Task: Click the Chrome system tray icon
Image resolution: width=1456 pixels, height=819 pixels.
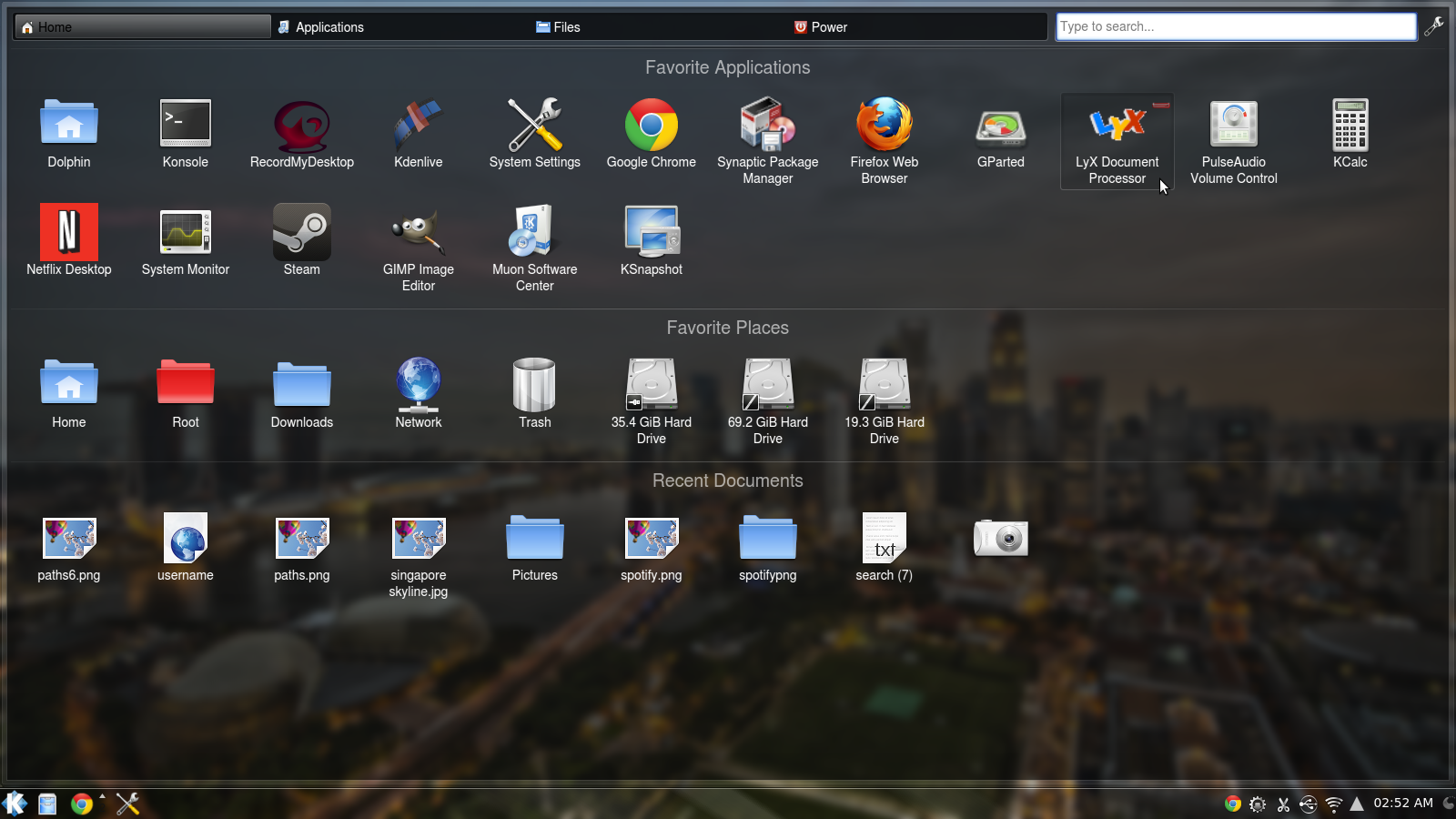Action: coord(1233,804)
